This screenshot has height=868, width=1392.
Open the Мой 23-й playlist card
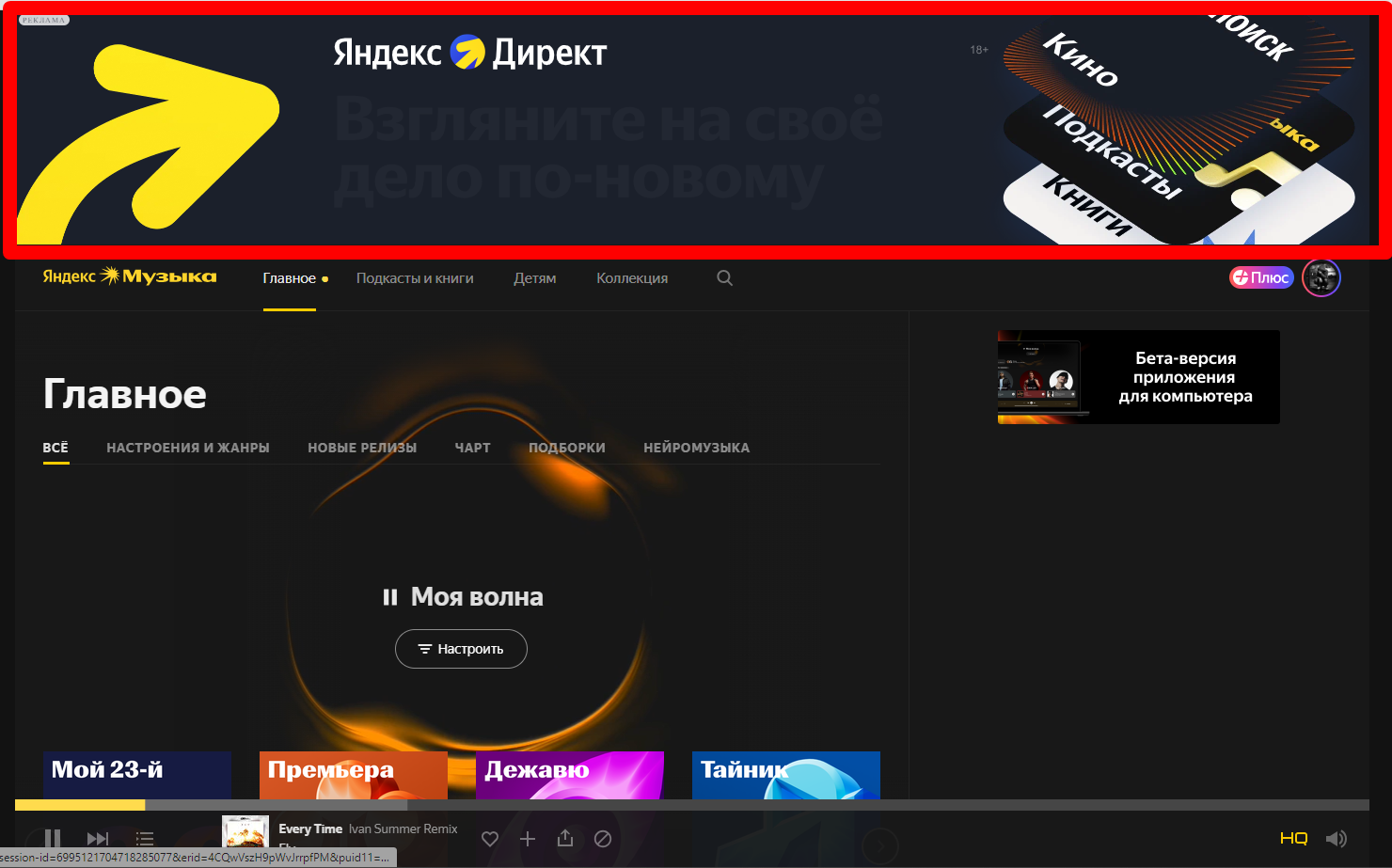pos(137,775)
